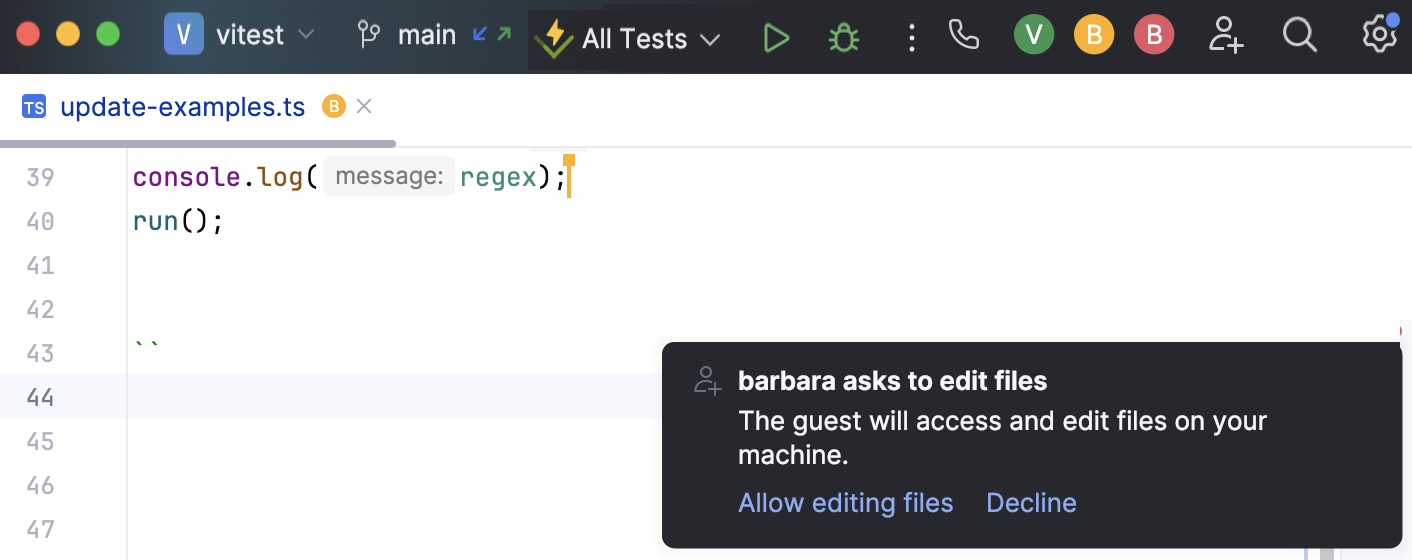1412x560 pixels.
Task: Run All Tests with the green play icon
Action: 775,38
